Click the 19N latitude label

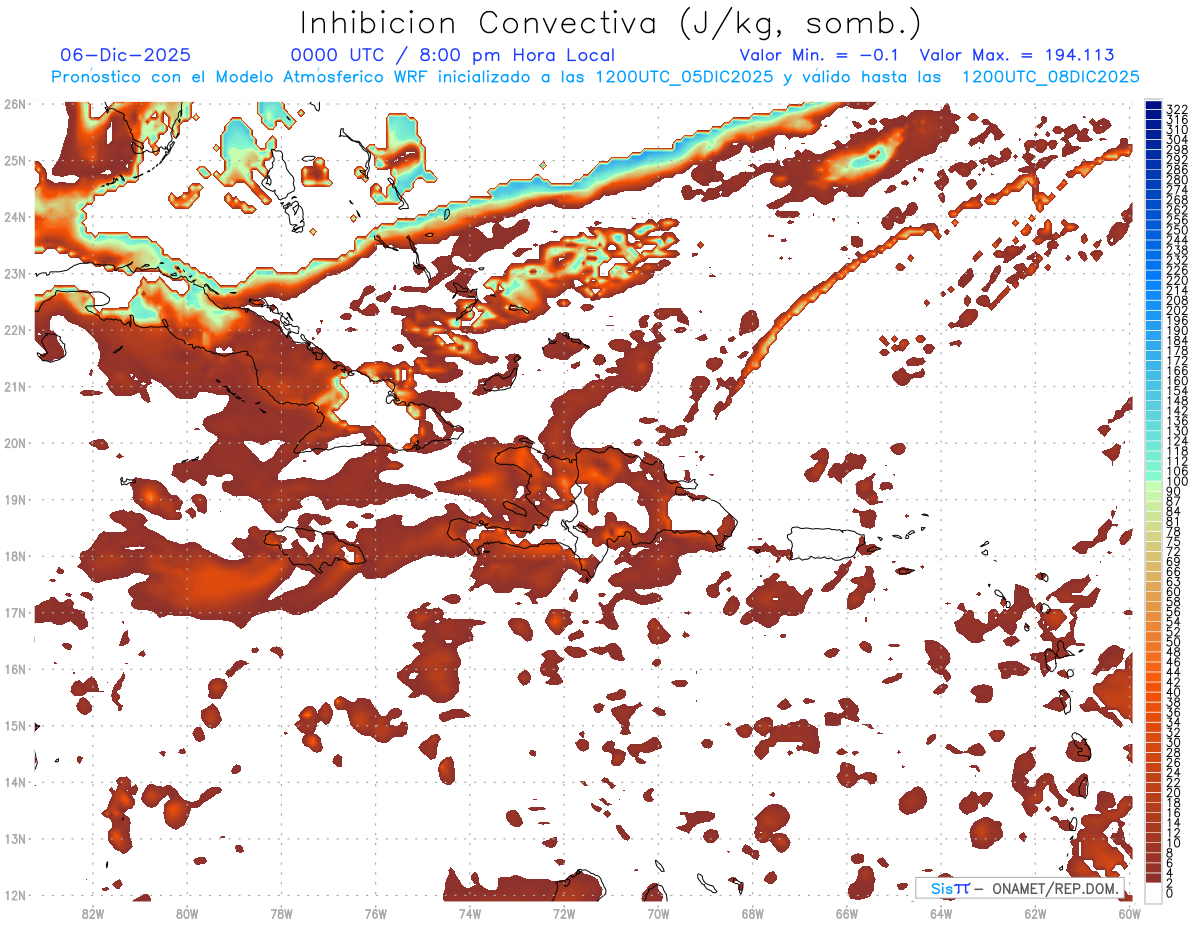(x=15, y=499)
